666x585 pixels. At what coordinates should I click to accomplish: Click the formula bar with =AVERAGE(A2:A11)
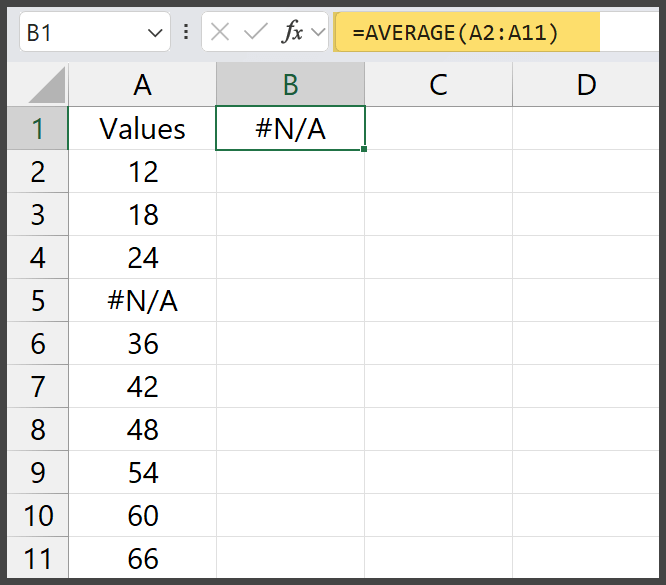[x=497, y=32]
